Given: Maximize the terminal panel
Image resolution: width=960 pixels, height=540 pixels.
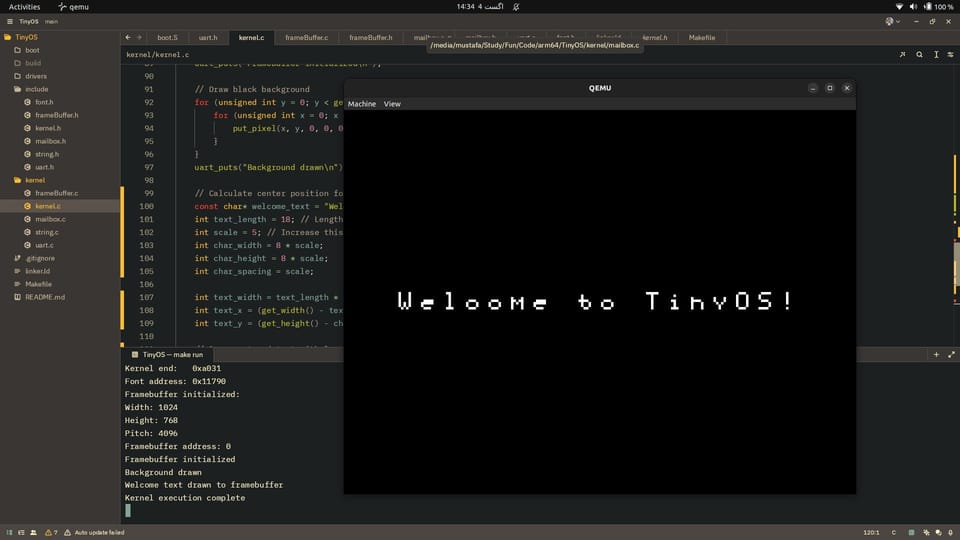Looking at the screenshot, I should pyautogui.click(x=951, y=354).
